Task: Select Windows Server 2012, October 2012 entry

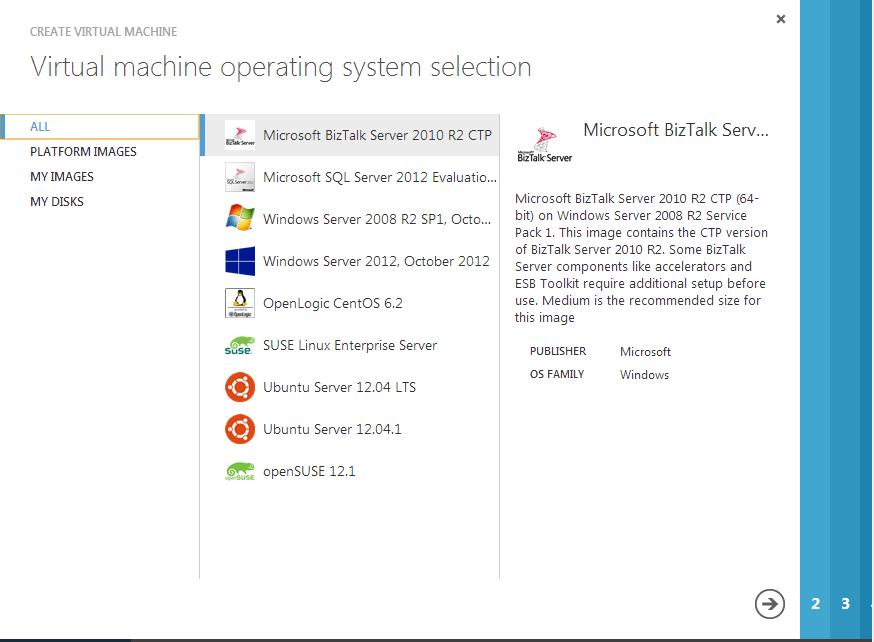Action: click(x=376, y=261)
